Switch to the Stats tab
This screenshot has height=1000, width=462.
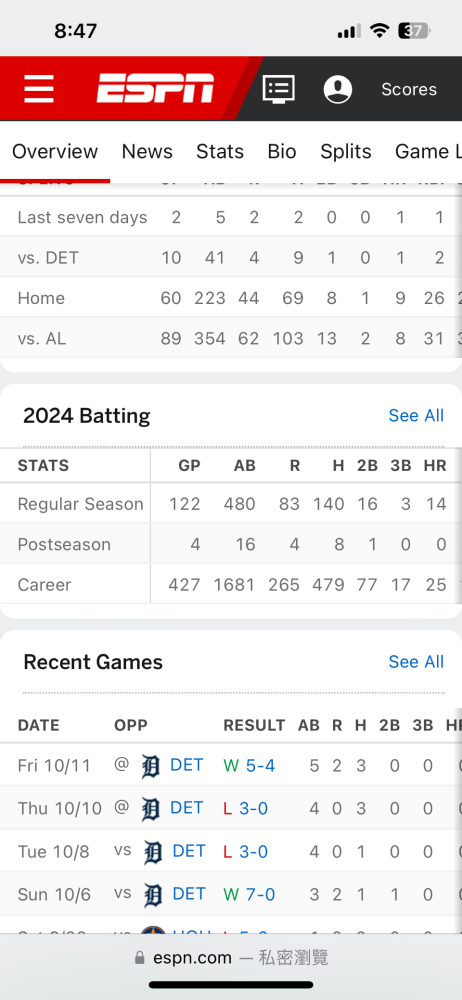(220, 151)
